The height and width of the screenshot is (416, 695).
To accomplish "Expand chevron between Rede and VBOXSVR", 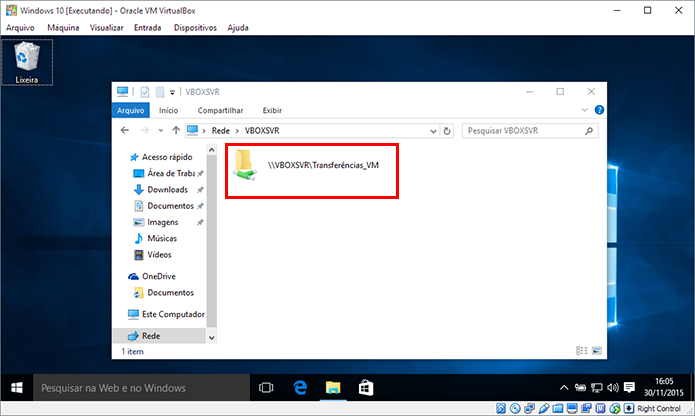I will tap(237, 131).
